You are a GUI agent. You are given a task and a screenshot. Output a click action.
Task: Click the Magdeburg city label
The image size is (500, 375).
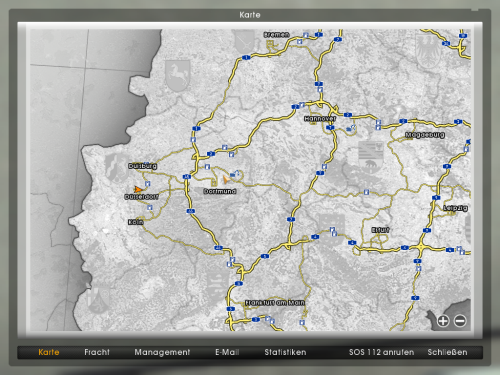coord(425,135)
